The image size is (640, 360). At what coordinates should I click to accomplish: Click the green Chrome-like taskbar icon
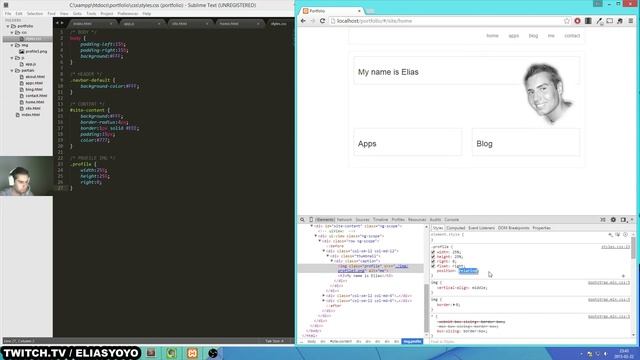[171, 353]
